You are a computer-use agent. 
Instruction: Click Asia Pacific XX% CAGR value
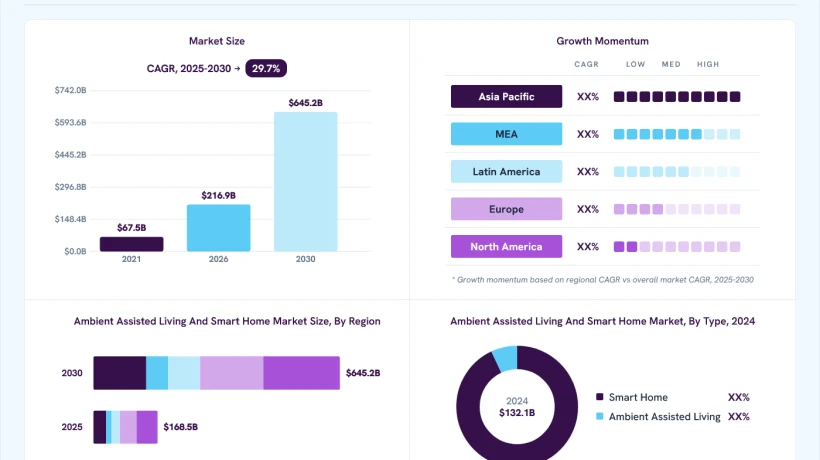[x=588, y=97]
